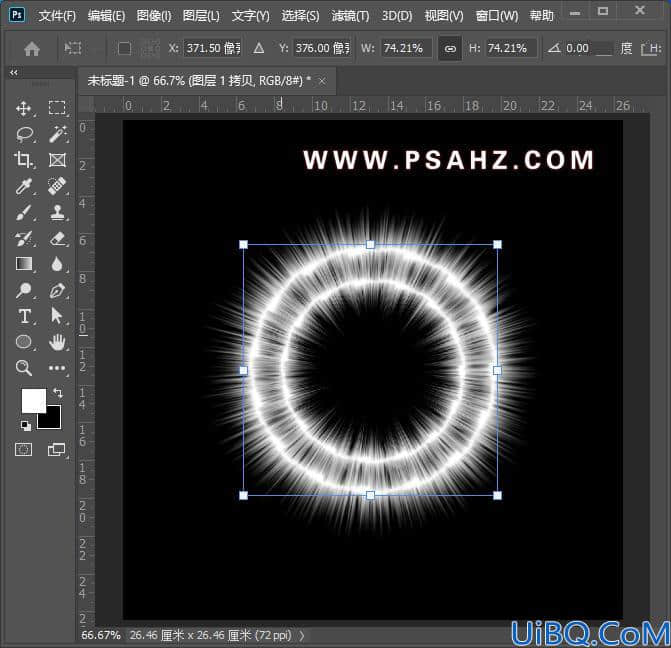
Task: Open the 图层(L) menu
Action: coord(201,16)
